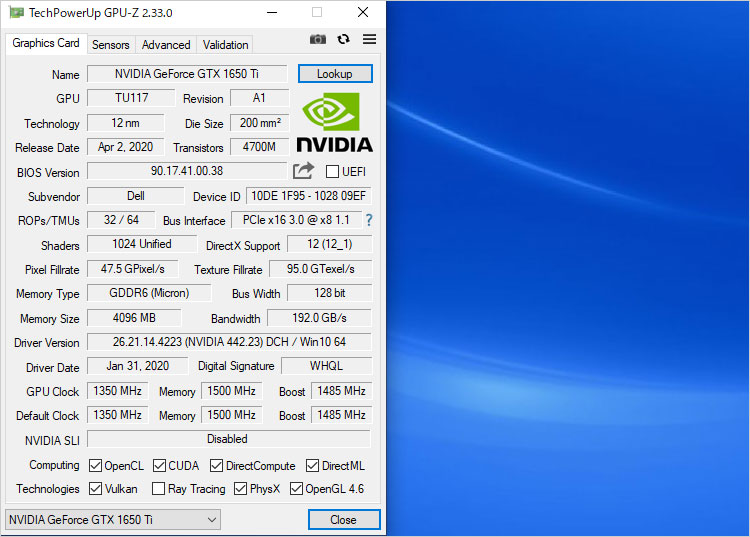Click the Bus Width value 128 bit
The height and width of the screenshot is (537, 750).
[330, 293]
